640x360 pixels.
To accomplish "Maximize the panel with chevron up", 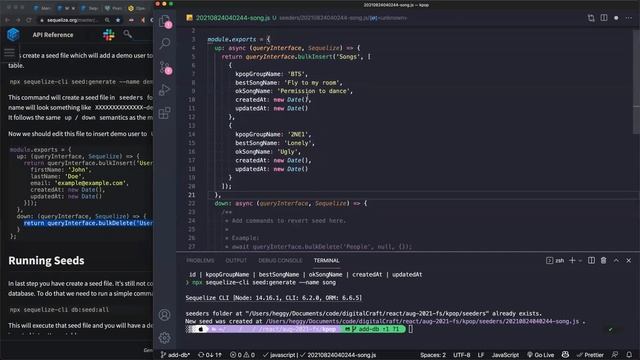I will click(616, 260).
